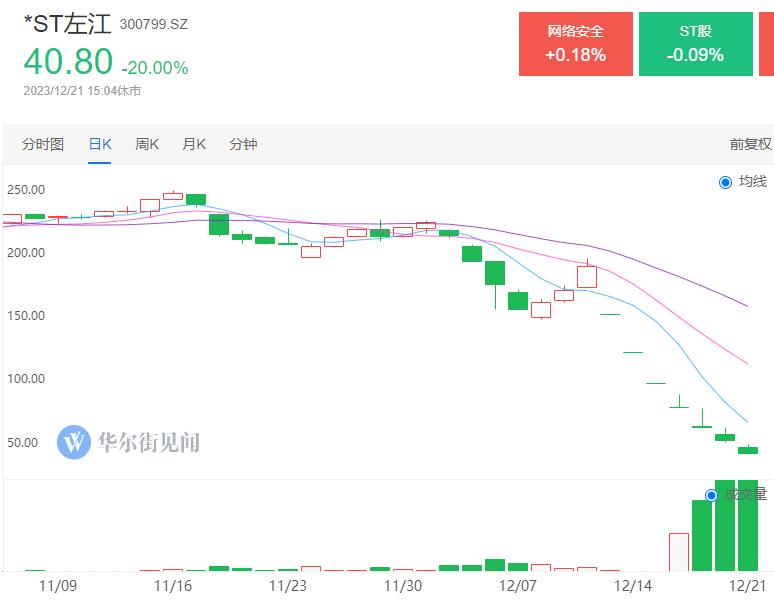Switch to the 分时图 tab
Image resolution: width=774 pixels, height=600 pixels.
click(x=43, y=144)
